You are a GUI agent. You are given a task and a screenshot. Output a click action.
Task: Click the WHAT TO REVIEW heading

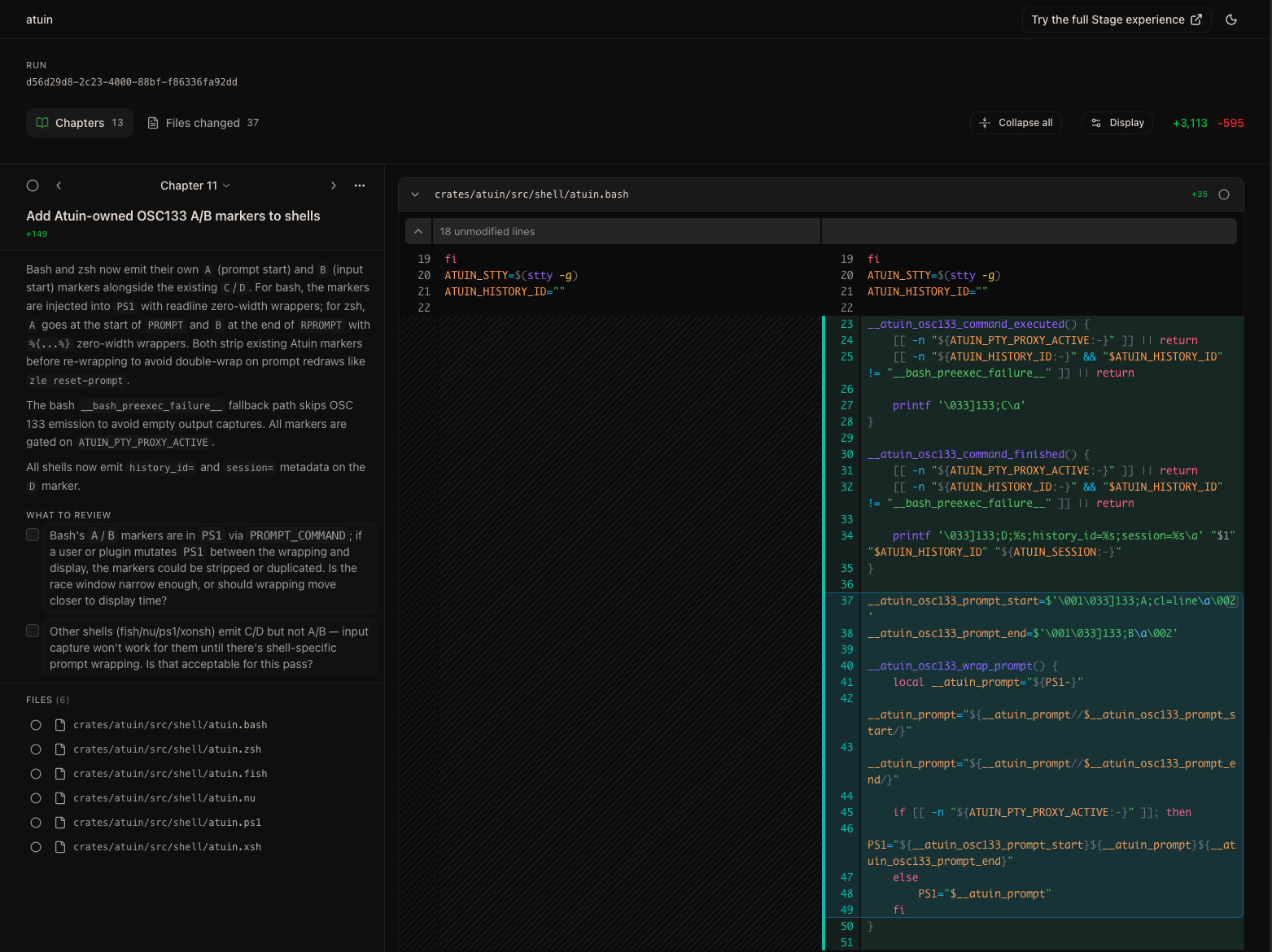click(x=68, y=515)
